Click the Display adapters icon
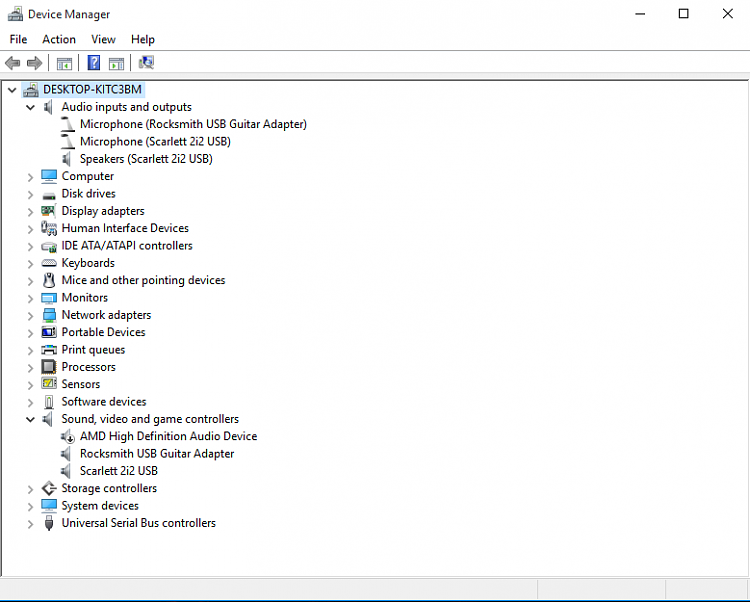This screenshot has width=750, height=602. pyautogui.click(x=48, y=211)
